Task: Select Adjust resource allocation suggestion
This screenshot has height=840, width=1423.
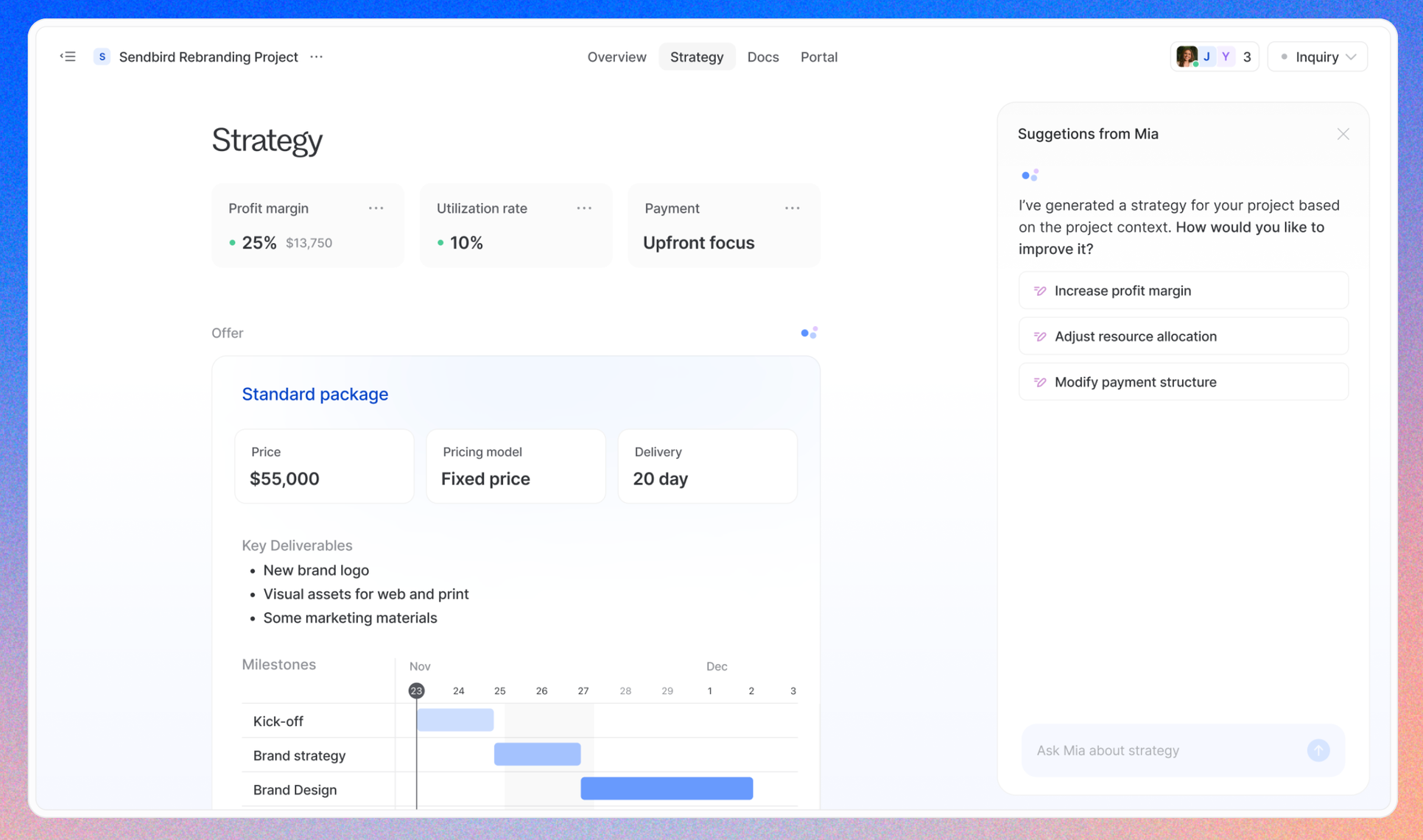Action: (1183, 336)
